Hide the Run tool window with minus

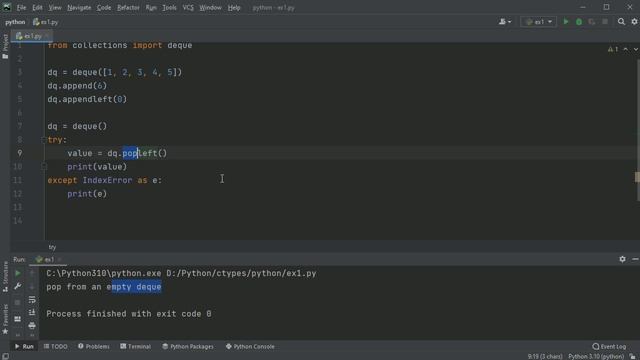[635, 259]
